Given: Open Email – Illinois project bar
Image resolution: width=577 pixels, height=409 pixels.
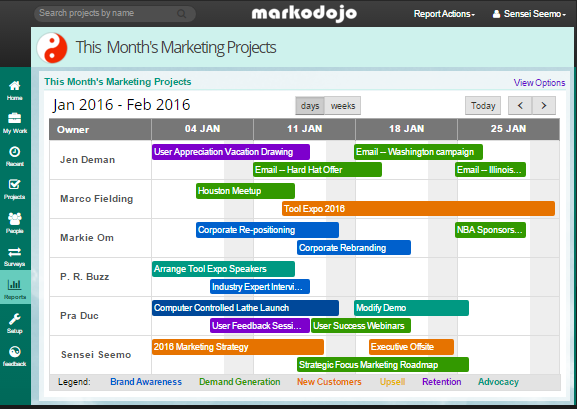Looking at the screenshot, I should point(490,170).
